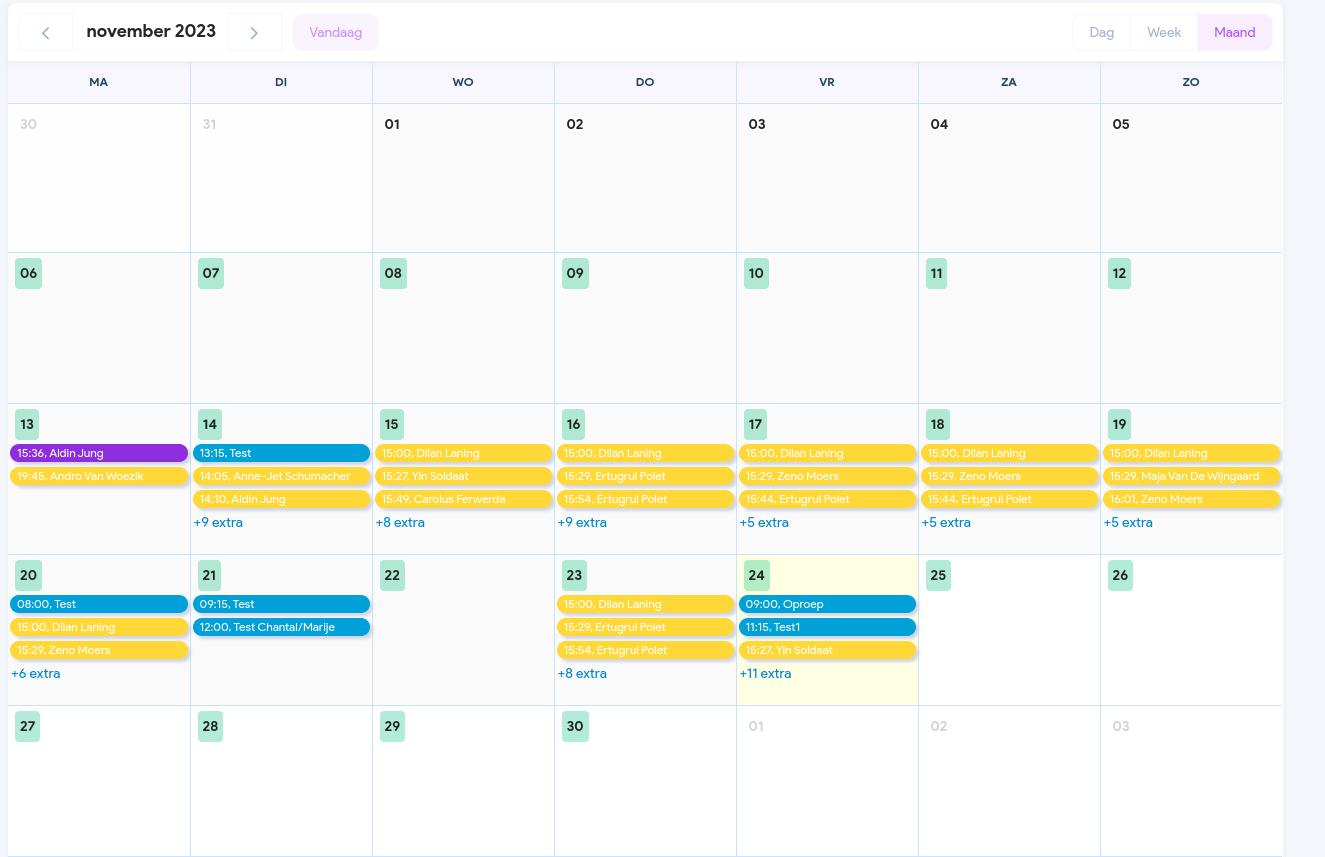Expand +9 extra events on November 14
Image resolution: width=1325 pixels, height=857 pixels.
point(218,522)
